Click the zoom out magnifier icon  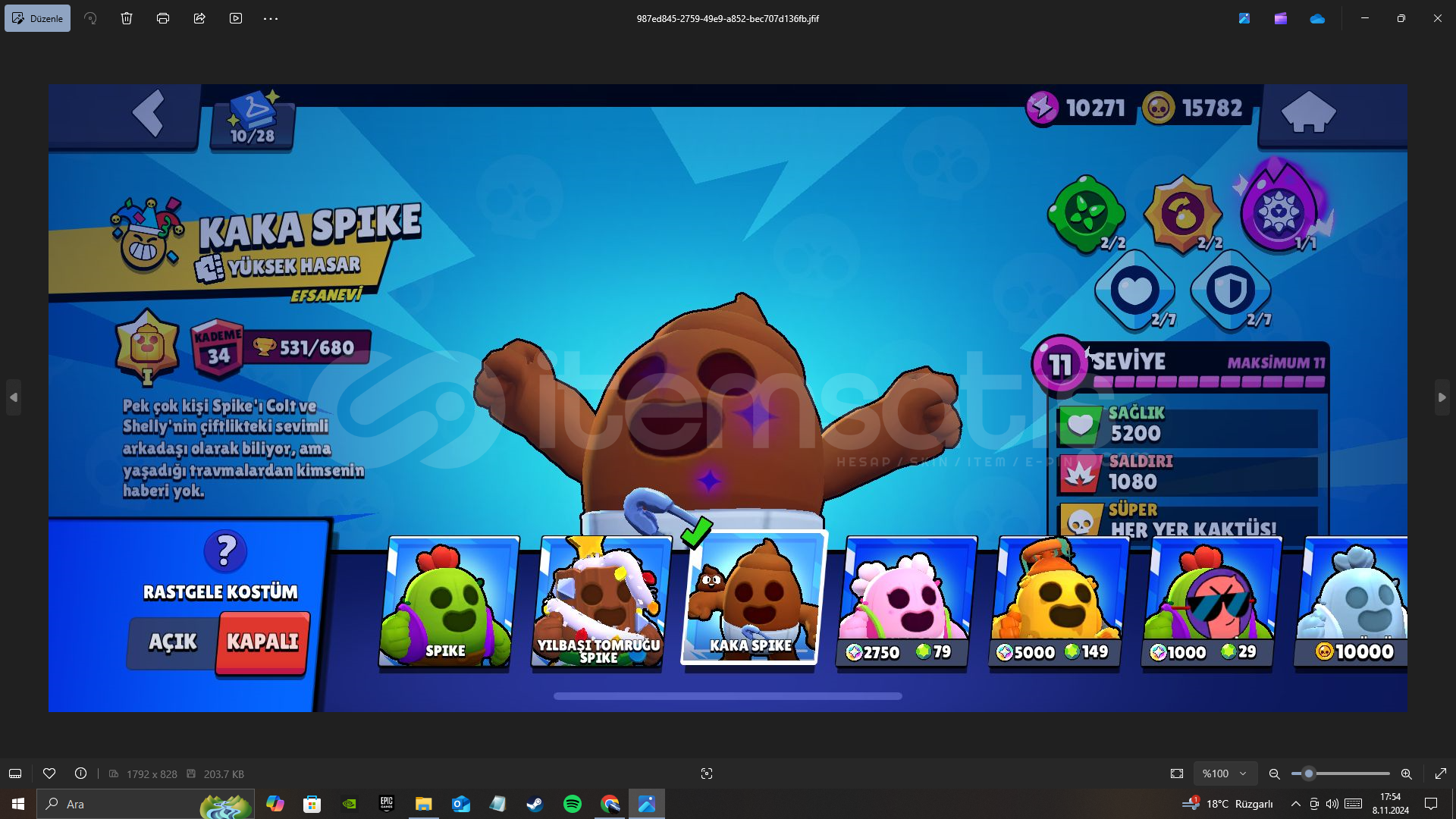(x=1275, y=773)
